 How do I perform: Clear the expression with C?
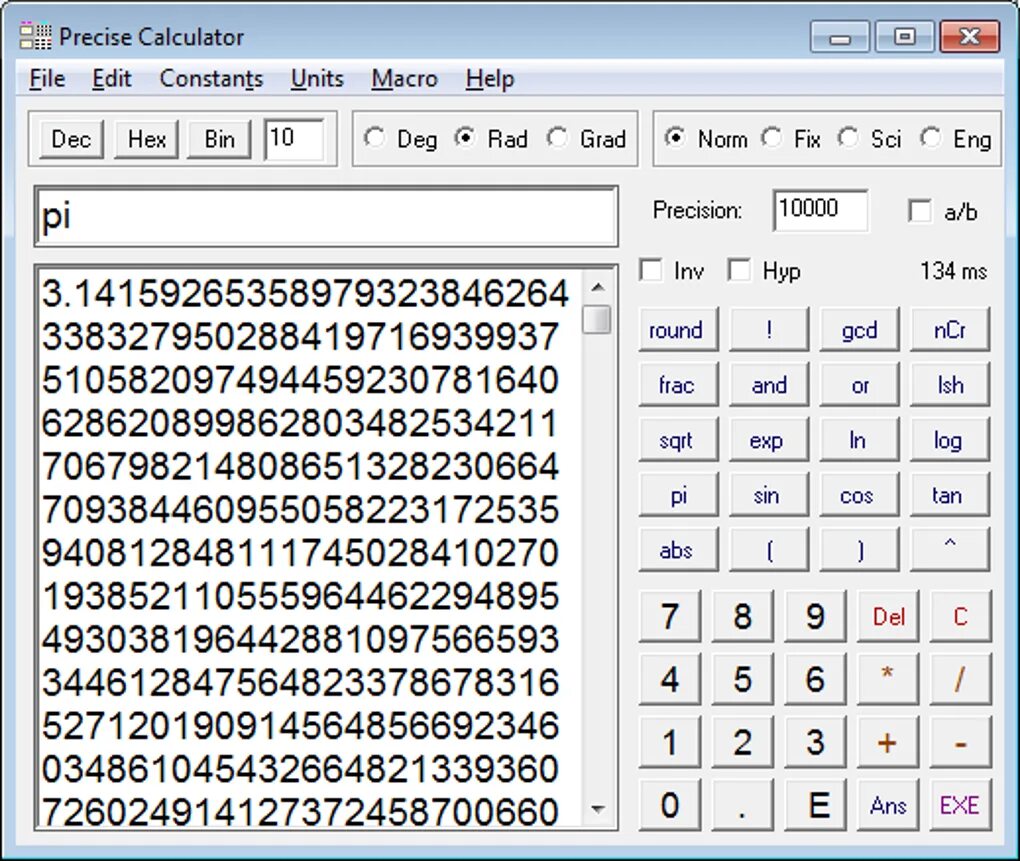pos(961,616)
